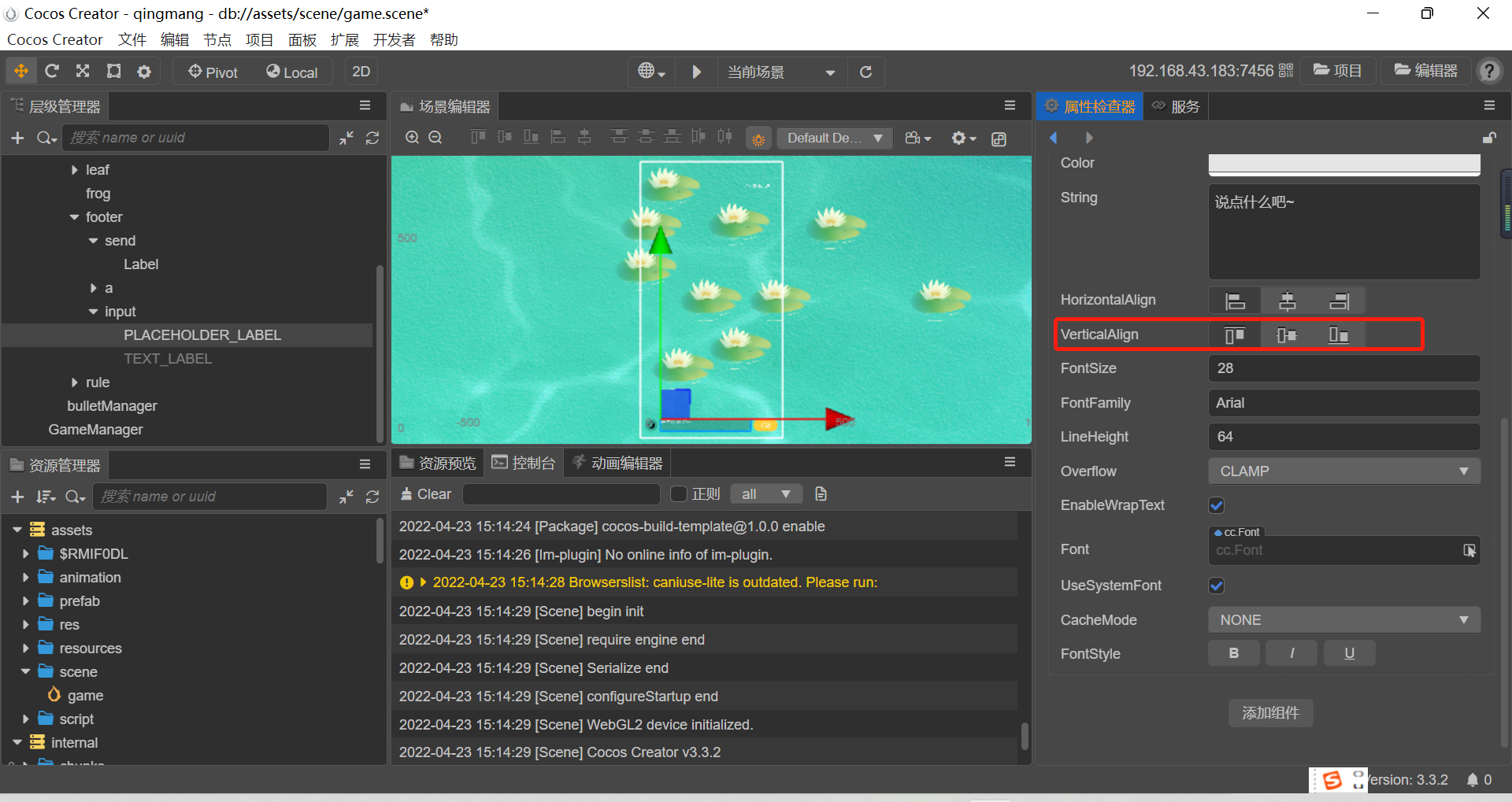Refresh the hierarchy panel
The height and width of the screenshot is (802, 1512).
pyautogui.click(x=372, y=138)
